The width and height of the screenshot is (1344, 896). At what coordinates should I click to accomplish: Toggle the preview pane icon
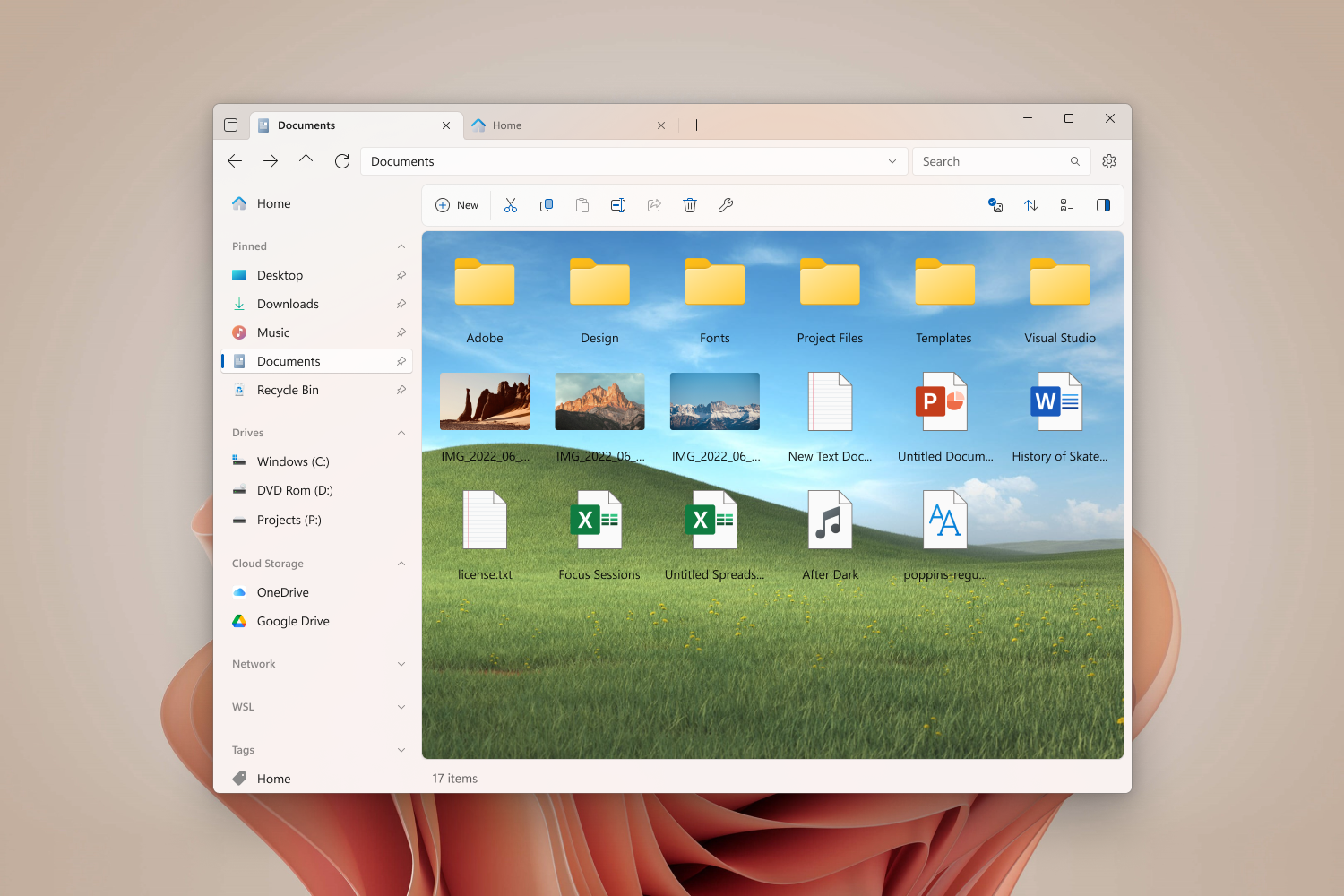click(1103, 204)
